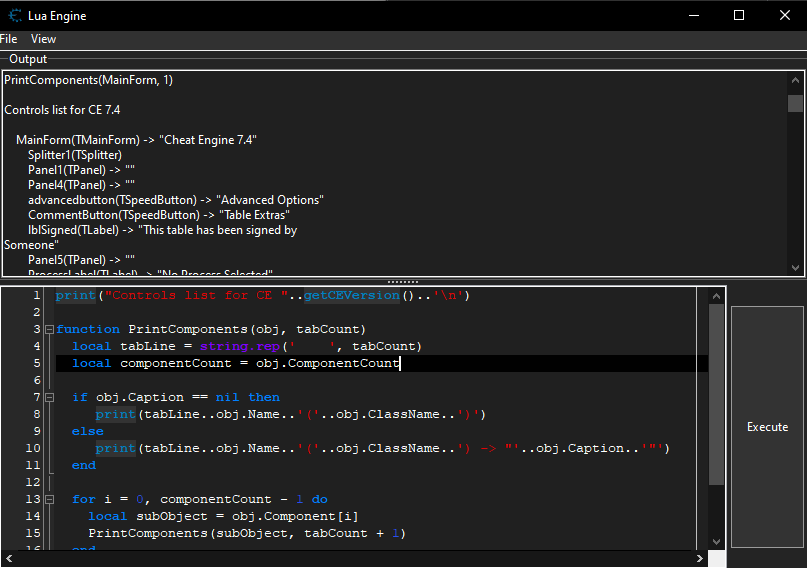Open the File menu
Image resolution: width=807 pixels, height=568 pixels.
(x=9, y=39)
